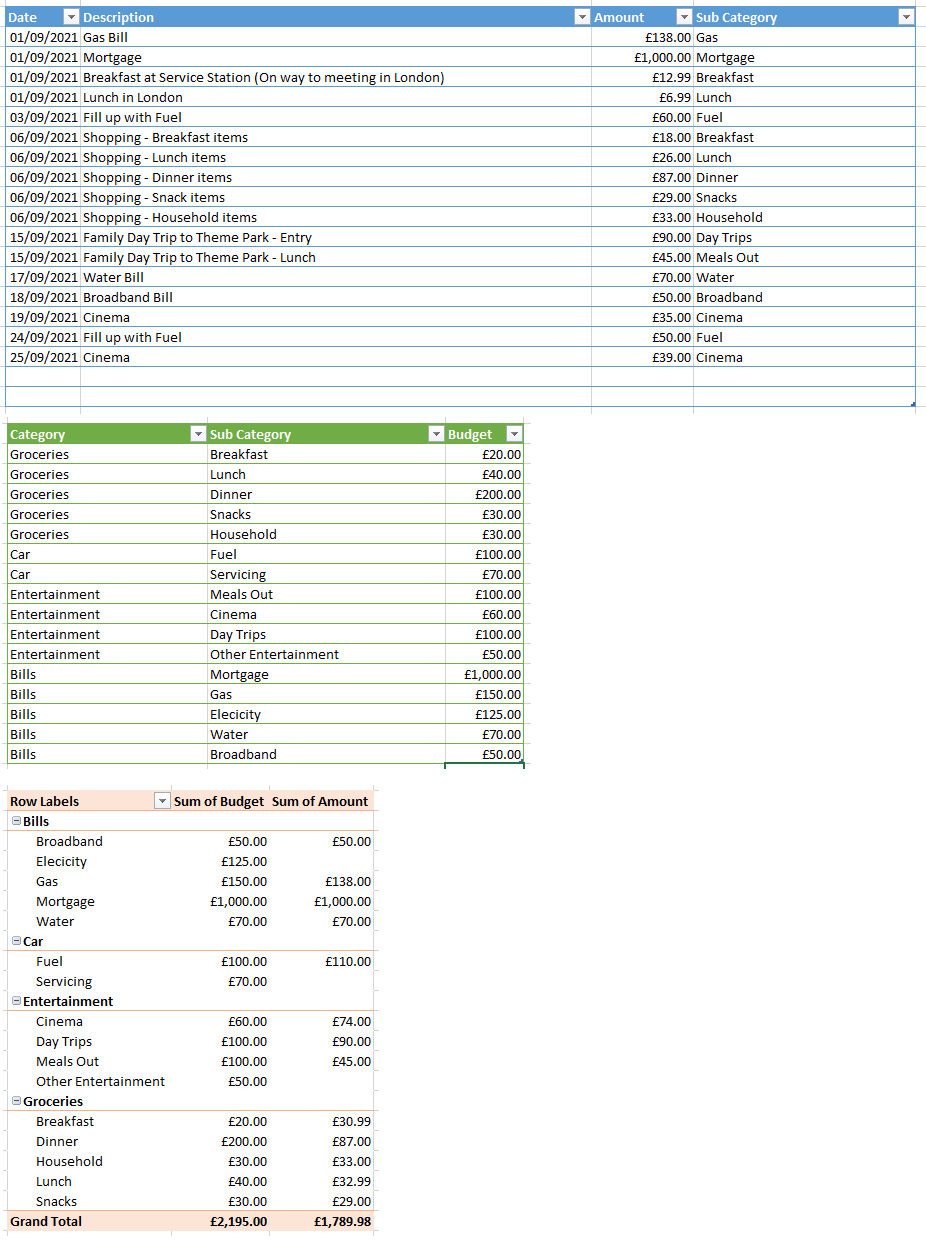This screenshot has height=1240, width=926.
Task: Collapse the Groceries group in pivot table
Action: pyautogui.click(x=16, y=1101)
